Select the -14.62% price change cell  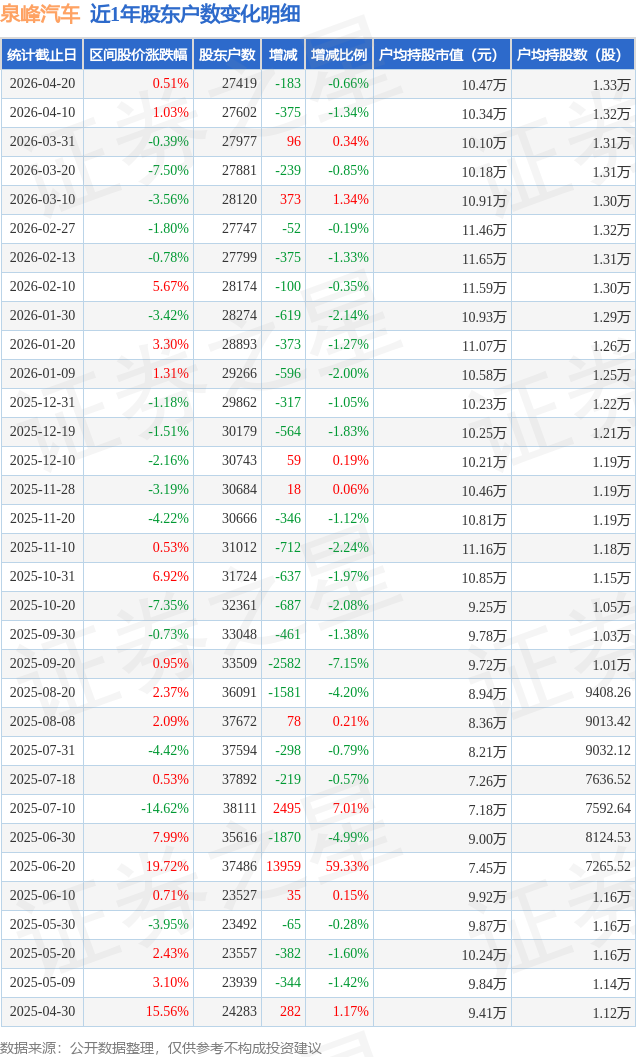(164, 809)
